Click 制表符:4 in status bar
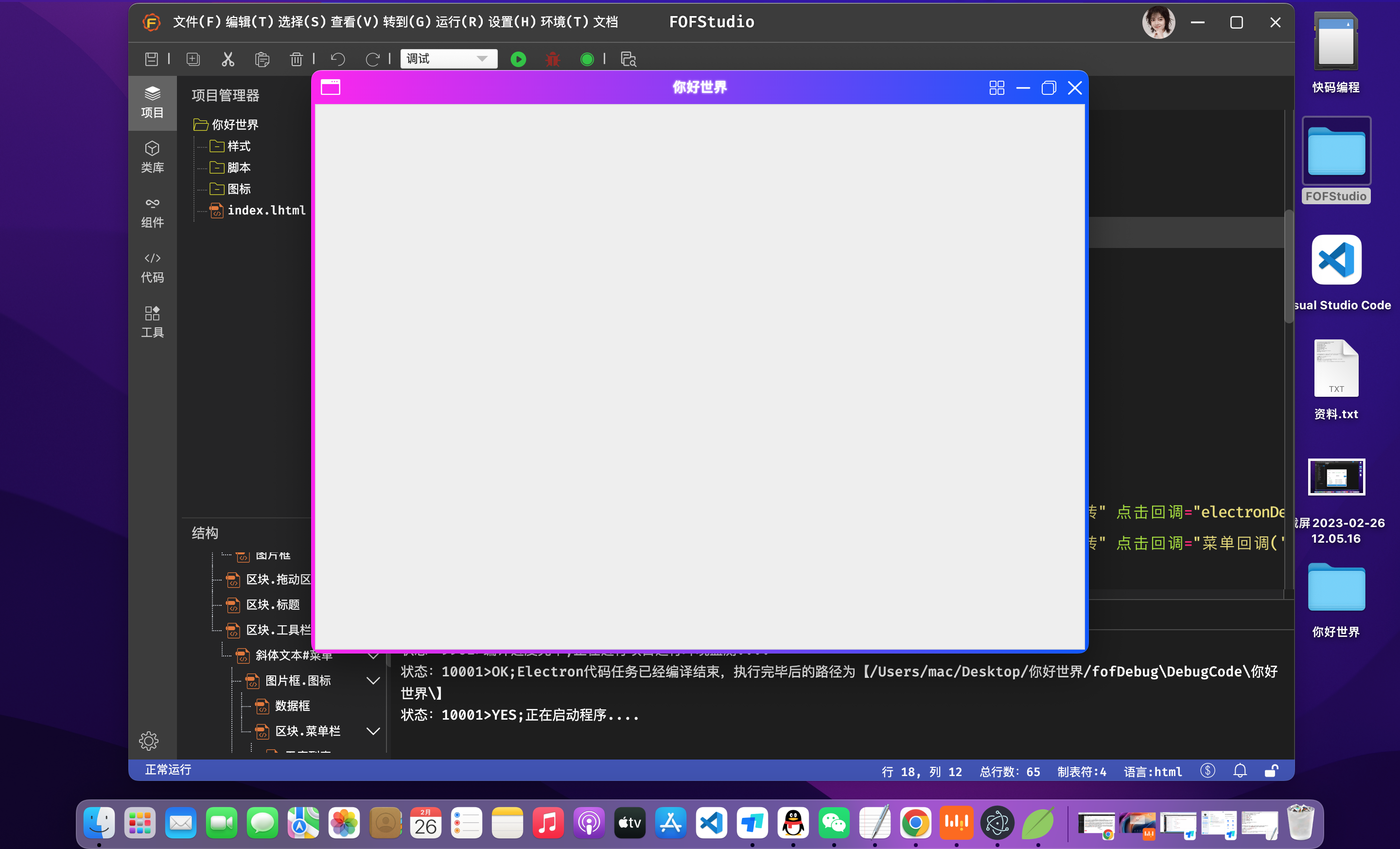 tap(1082, 771)
